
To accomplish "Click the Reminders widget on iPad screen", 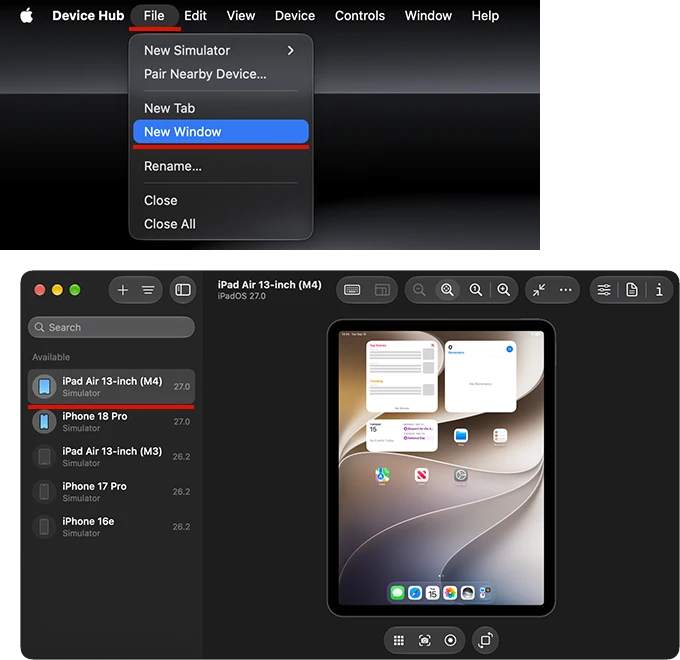I will coord(481,376).
